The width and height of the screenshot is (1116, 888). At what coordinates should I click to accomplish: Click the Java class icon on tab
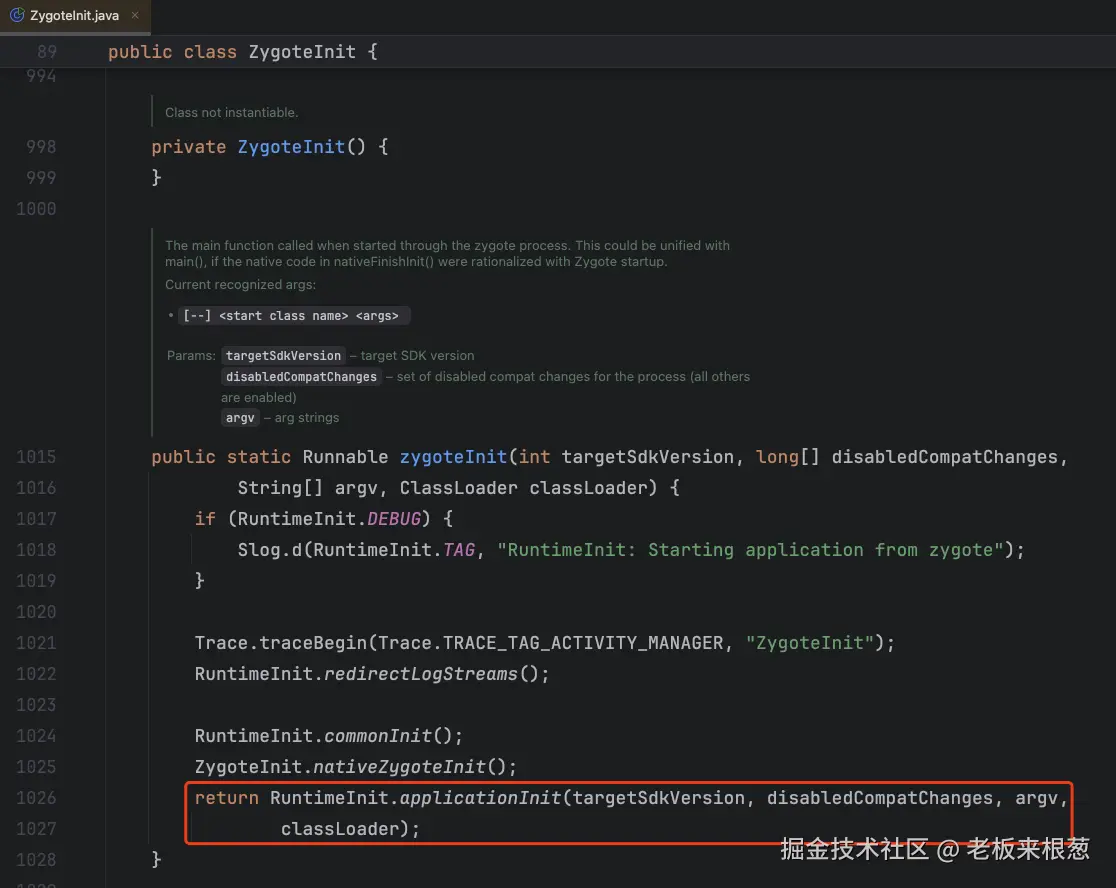(17, 15)
